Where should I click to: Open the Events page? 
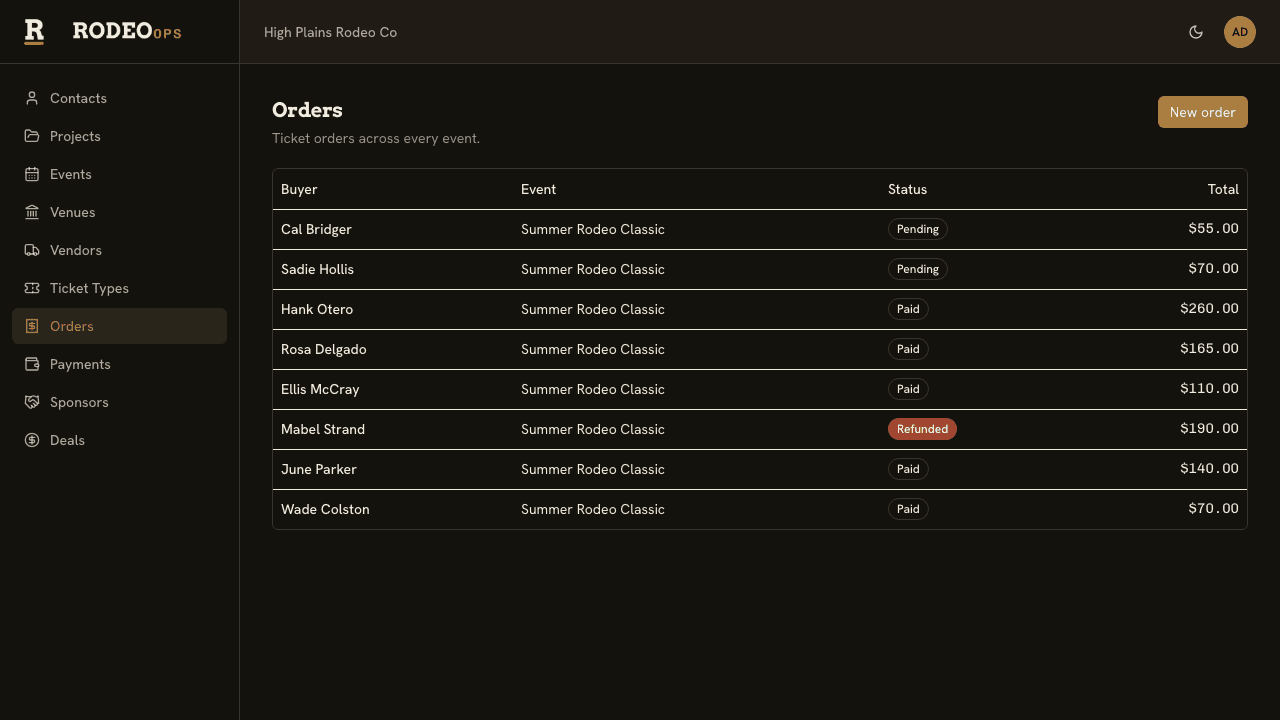[x=119, y=174]
